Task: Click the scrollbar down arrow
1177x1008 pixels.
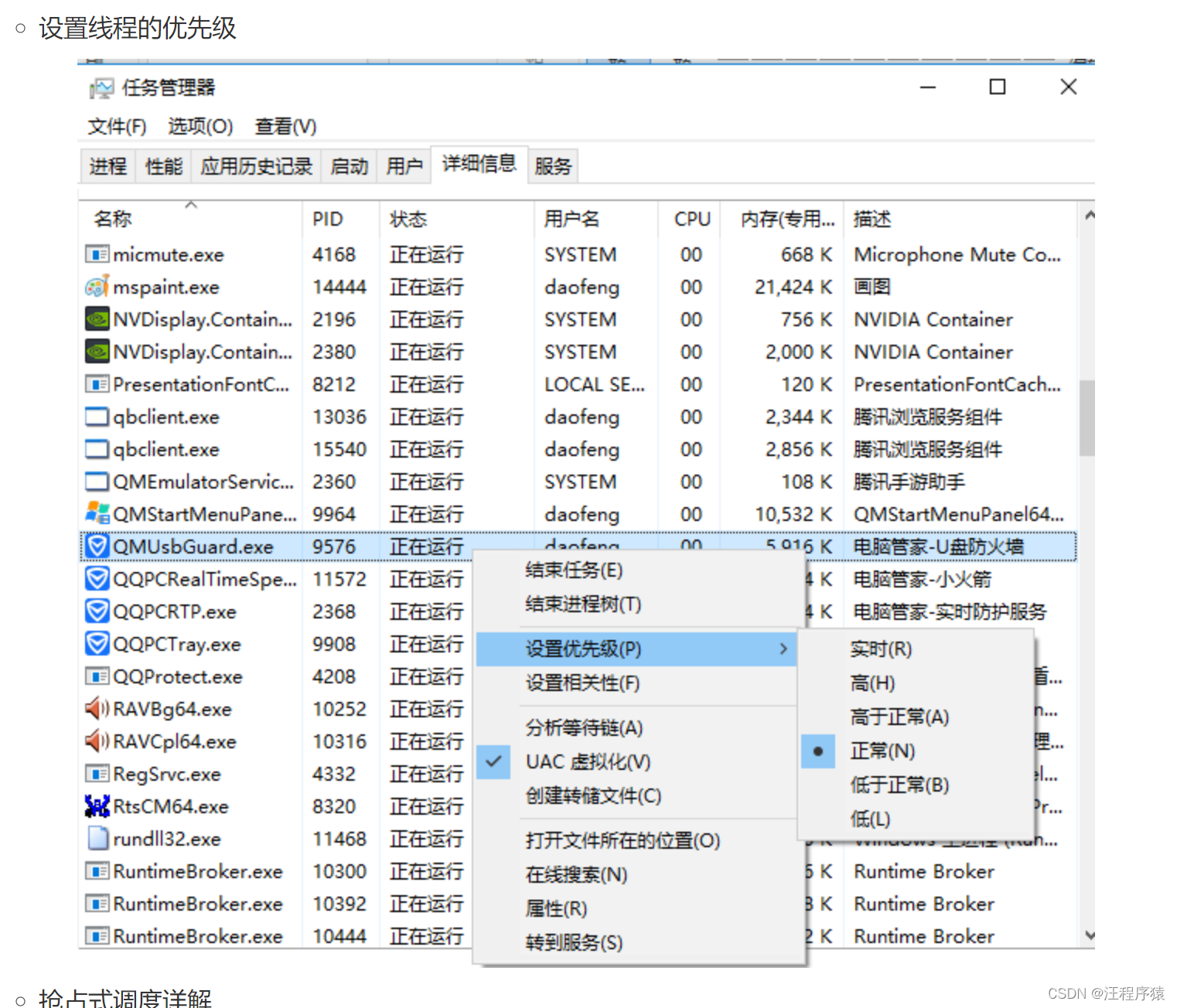Action: [x=1089, y=935]
